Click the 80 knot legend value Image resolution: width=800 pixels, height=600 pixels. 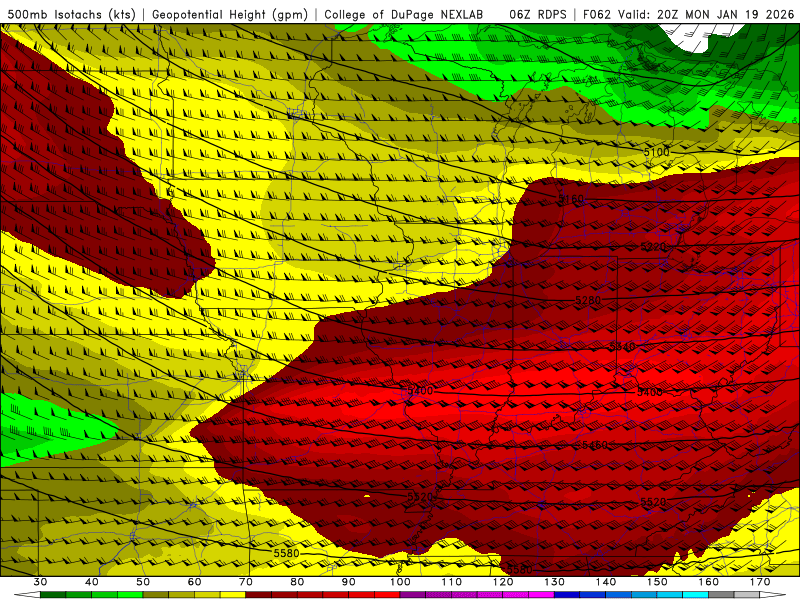pos(297,582)
